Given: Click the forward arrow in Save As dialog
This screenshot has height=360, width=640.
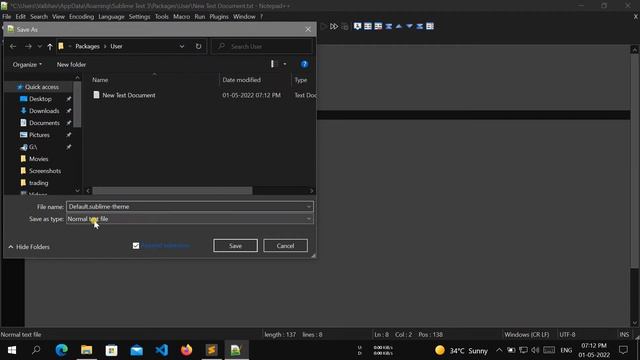Looking at the screenshot, I should tap(28, 47).
